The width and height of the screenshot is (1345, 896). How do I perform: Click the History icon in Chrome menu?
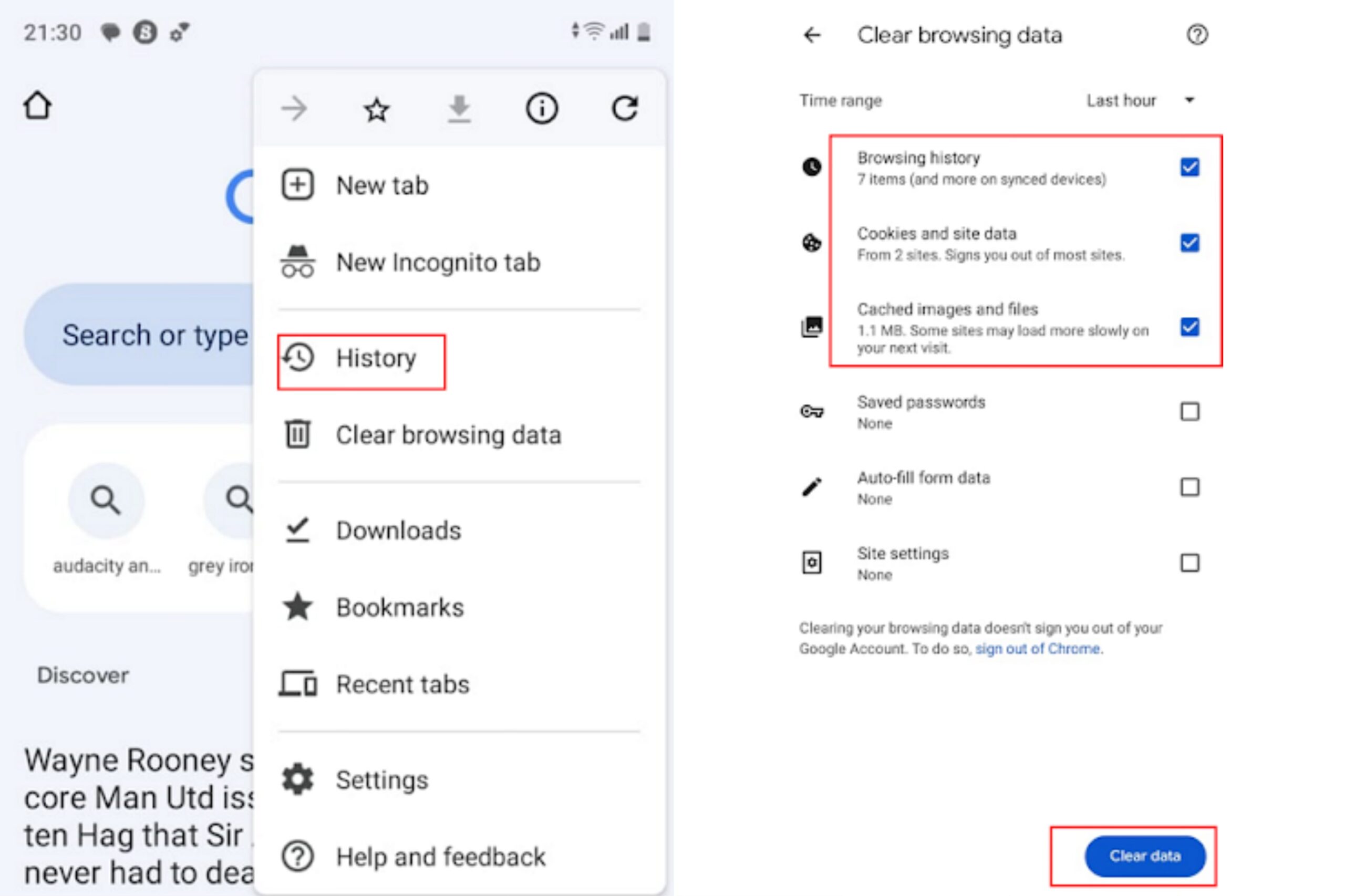click(300, 356)
